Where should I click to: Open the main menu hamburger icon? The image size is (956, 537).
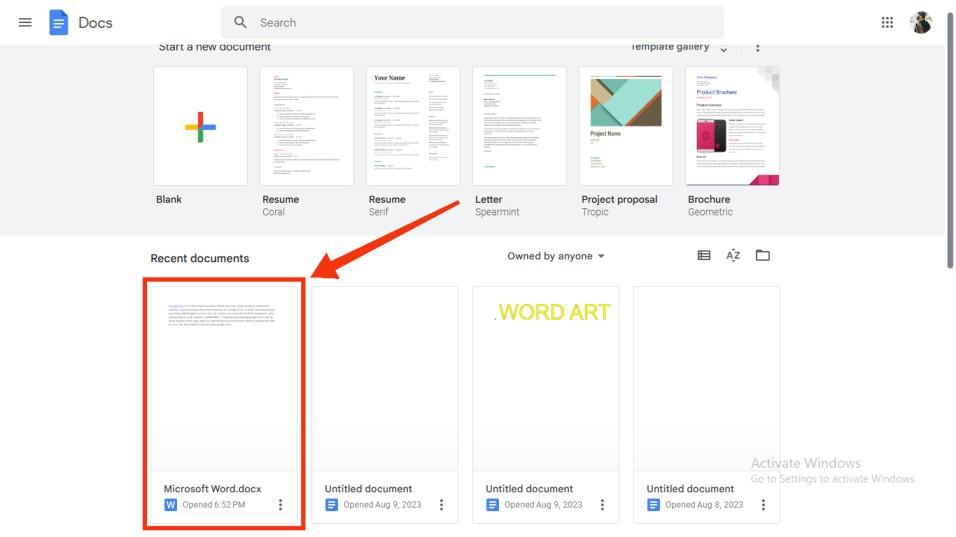tap(25, 23)
